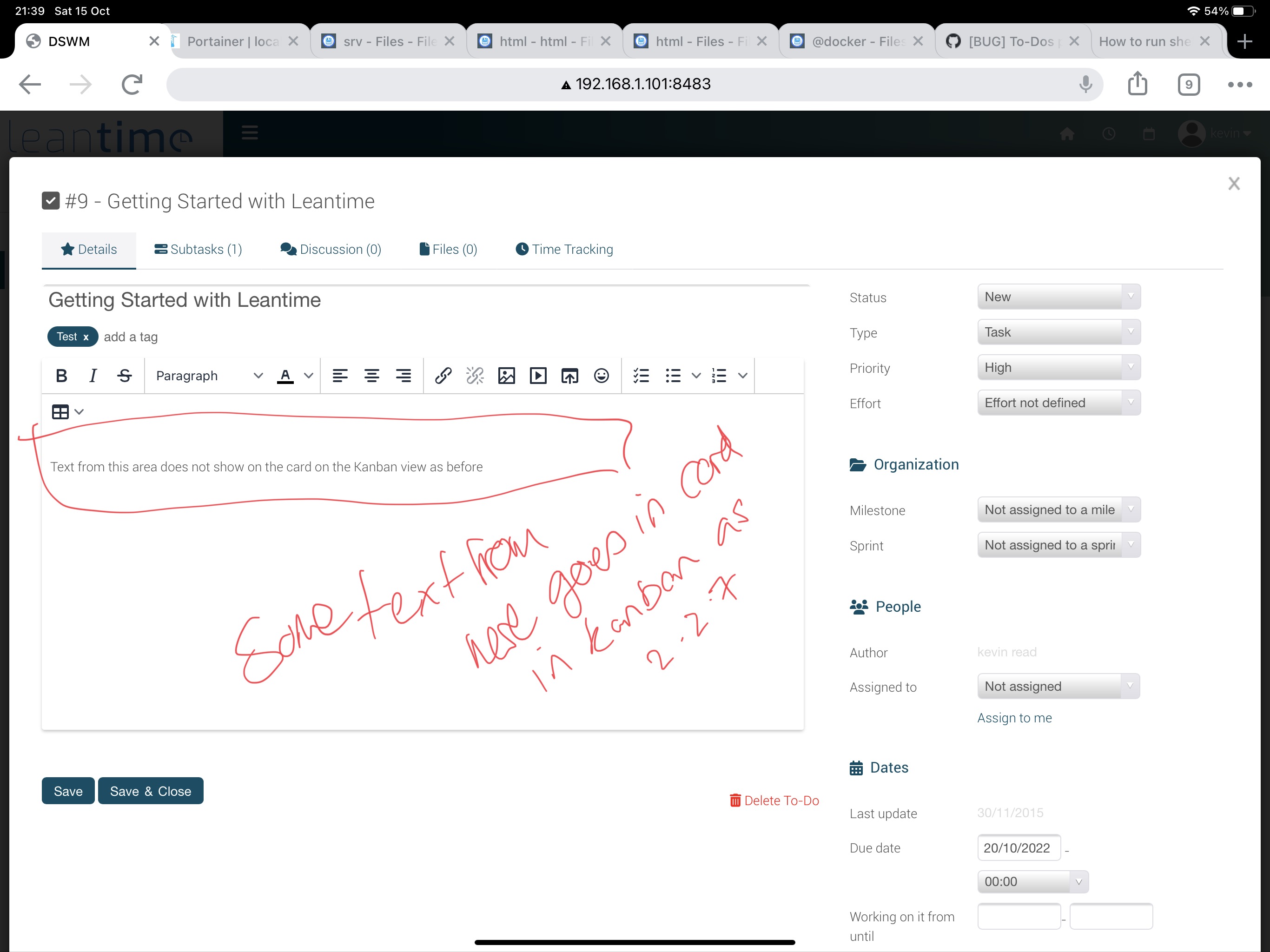Apply strikethrough formatting

click(124, 376)
